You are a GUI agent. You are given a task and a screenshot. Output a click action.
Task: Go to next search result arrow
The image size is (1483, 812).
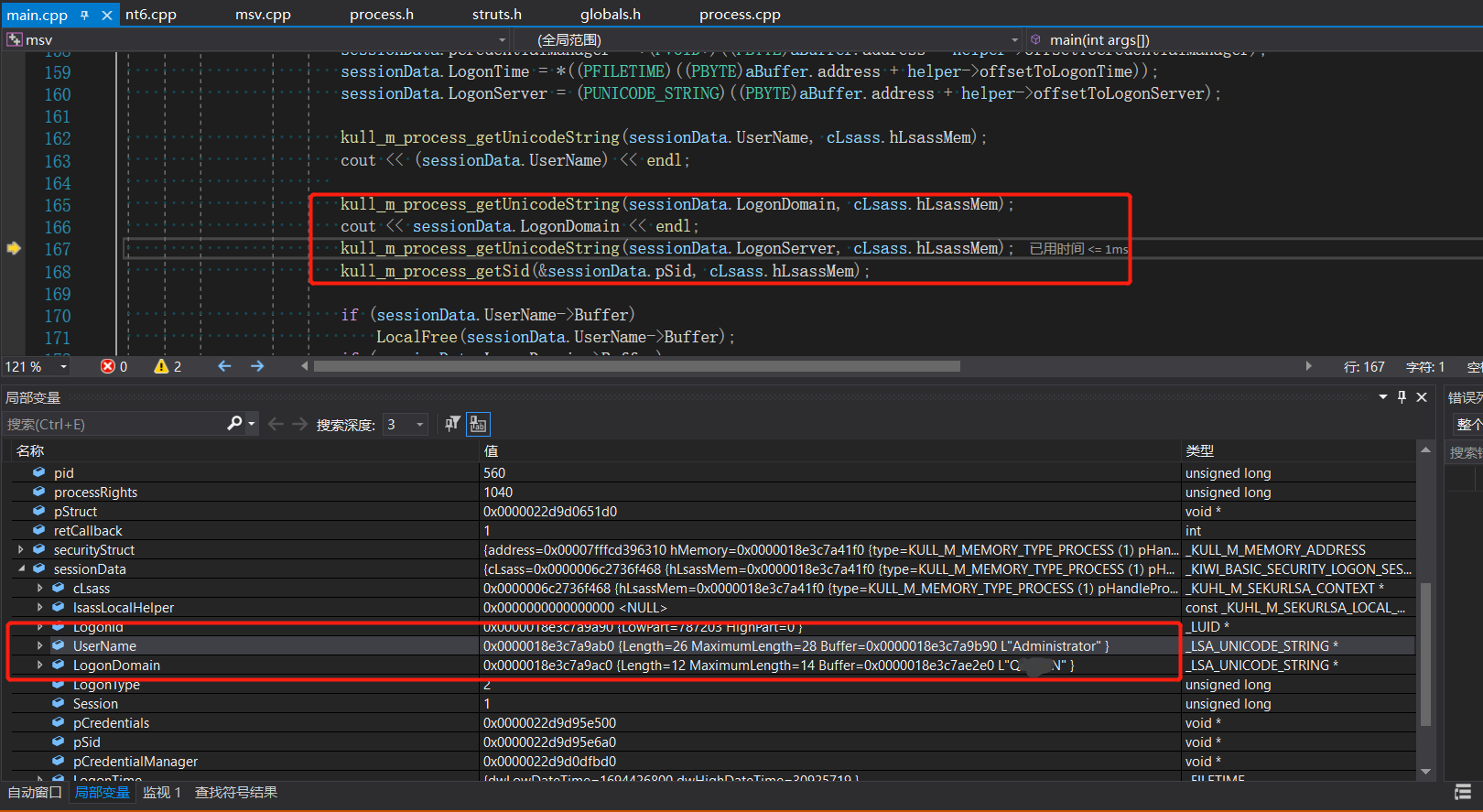click(x=299, y=424)
